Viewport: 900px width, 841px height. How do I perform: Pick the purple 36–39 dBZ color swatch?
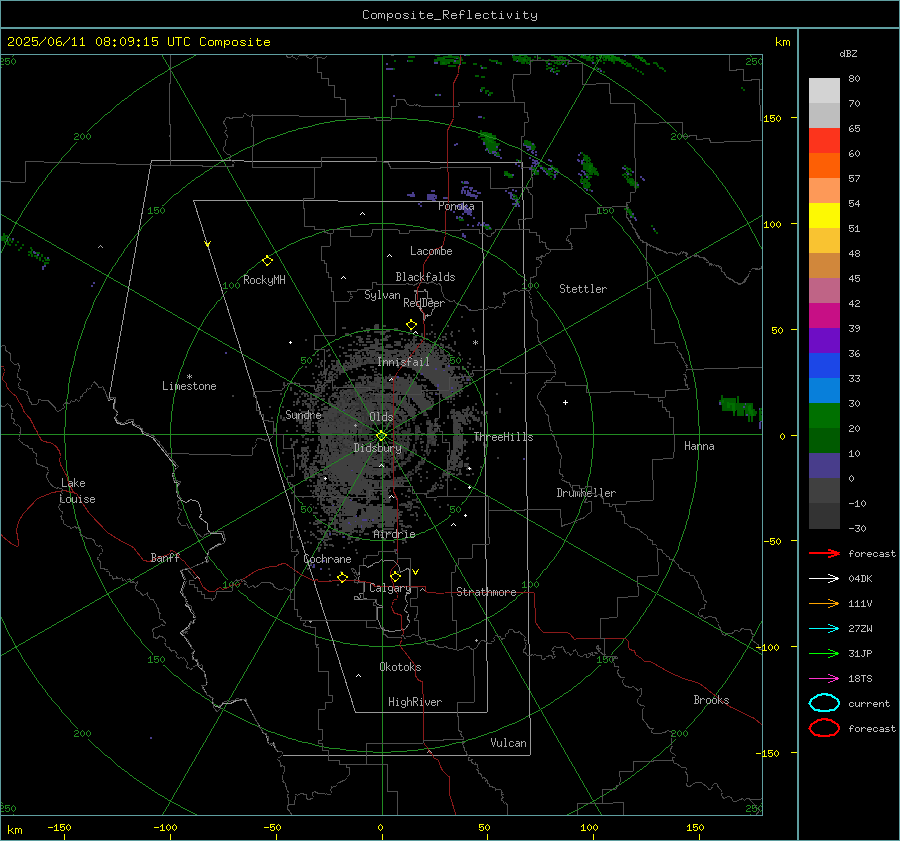pos(824,340)
